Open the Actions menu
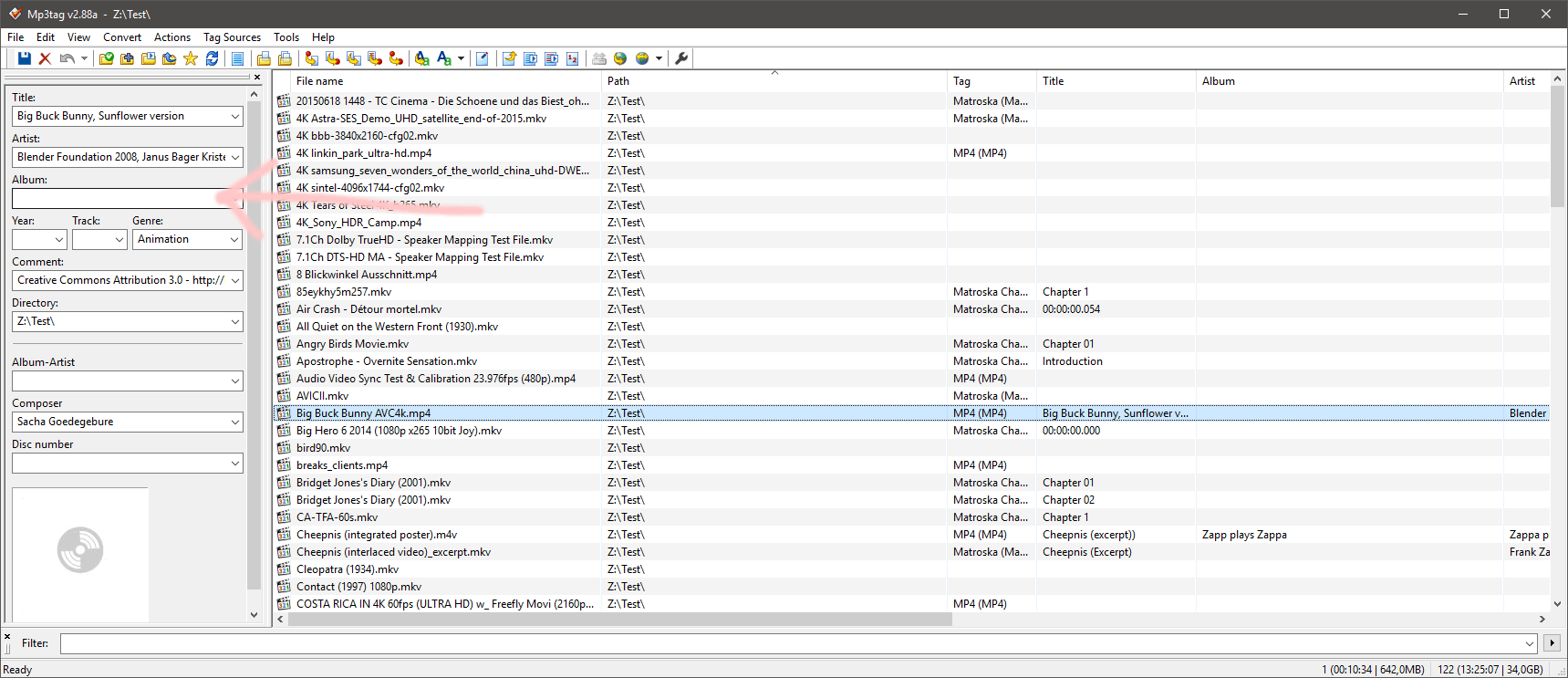1568x678 pixels. pos(172,37)
